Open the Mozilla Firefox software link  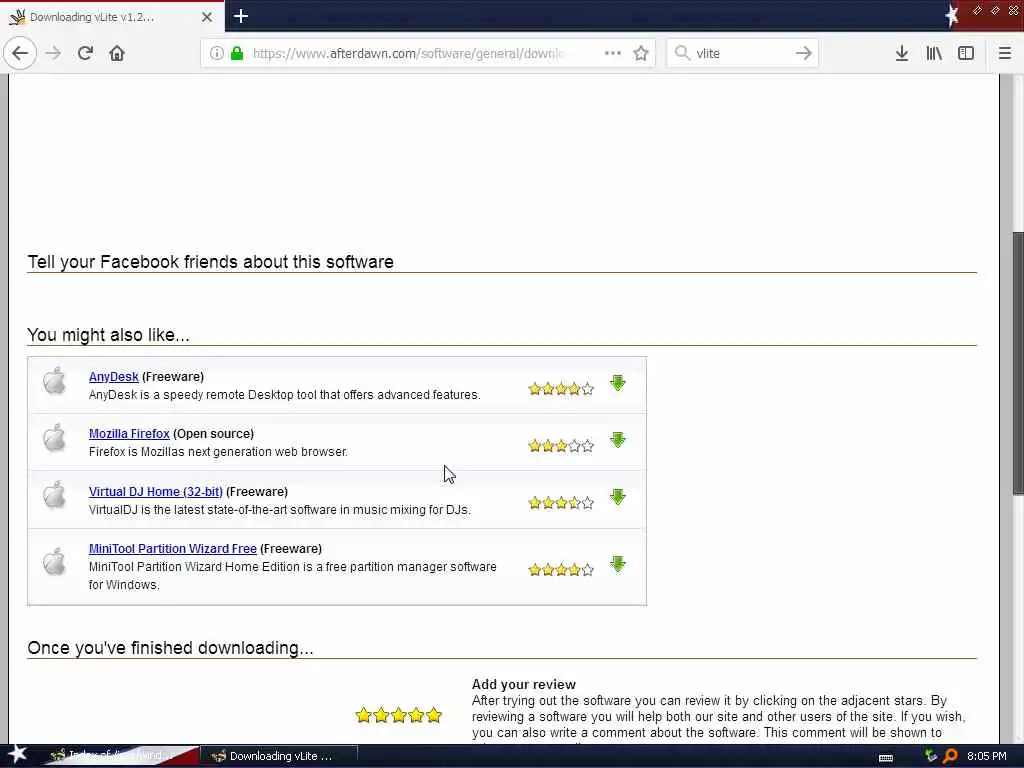(x=129, y=434)
